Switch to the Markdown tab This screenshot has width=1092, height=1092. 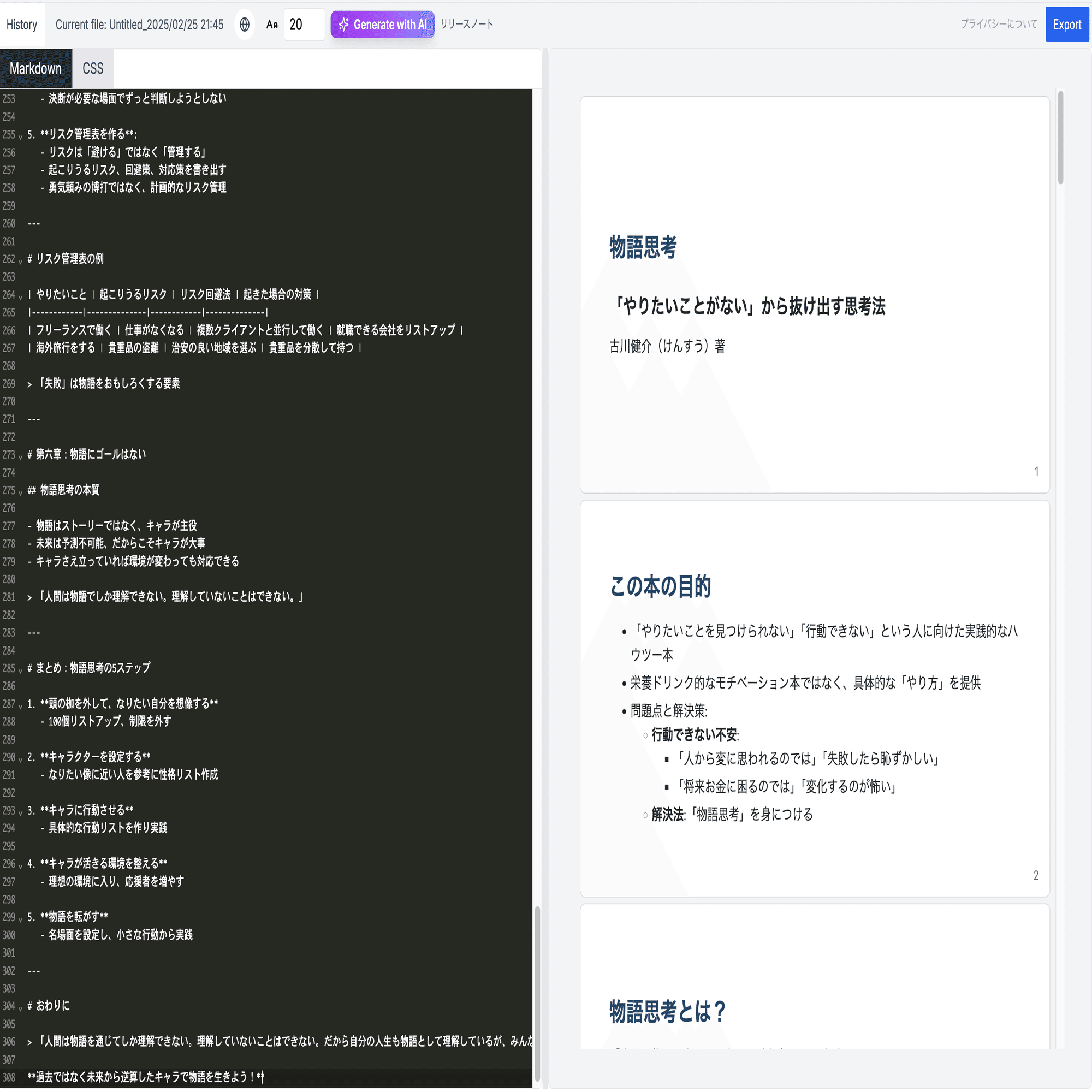[35, 68]
